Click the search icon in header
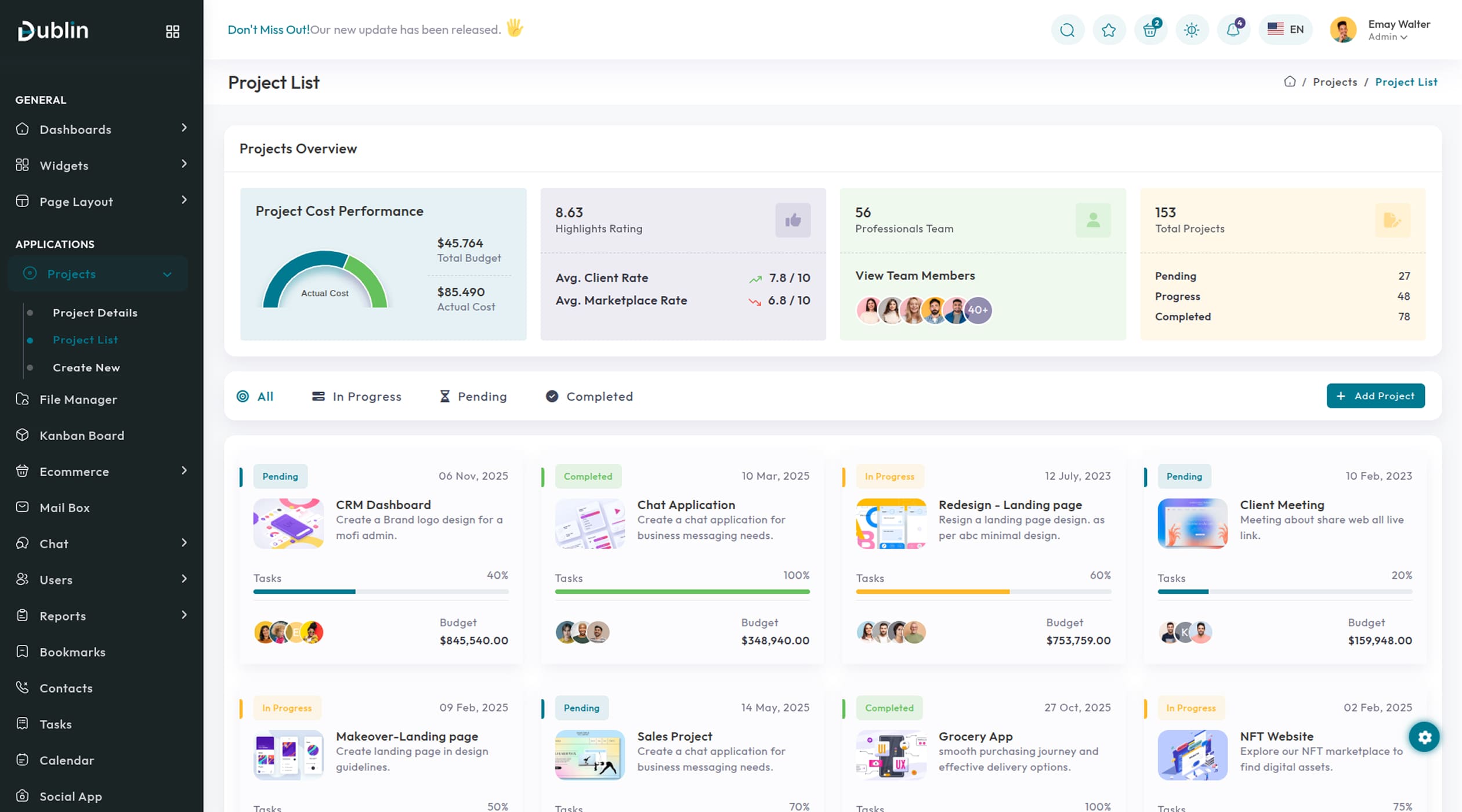The image size is (1462, 812). (1067, 30)
